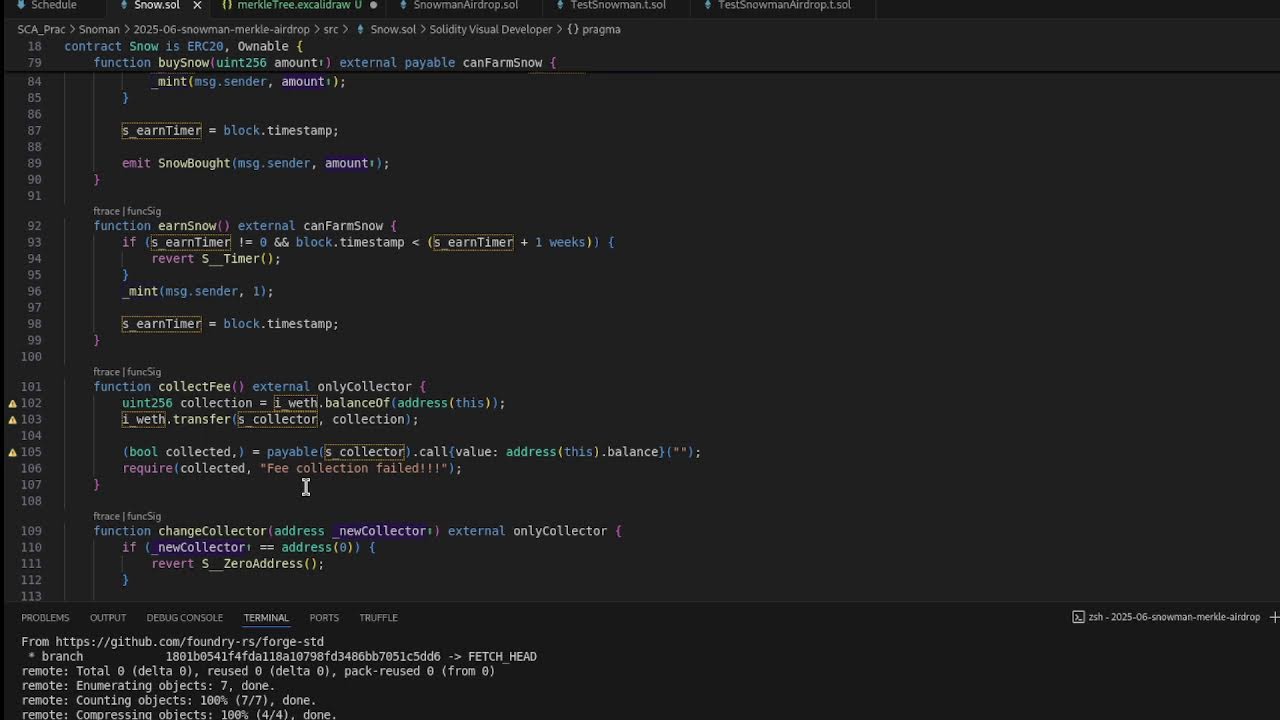Click 'SnowBought' in the emit statement
This screenshot has width=1280, height=720.
(194, 163)
